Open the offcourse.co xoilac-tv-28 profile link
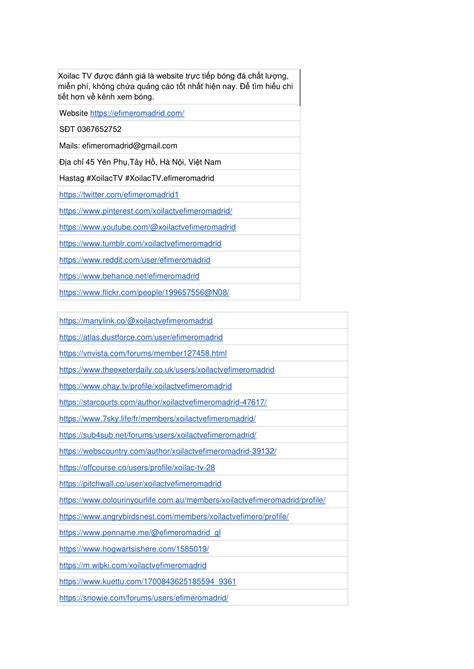This screenshot has width=474, height=669. [x=137, y=468]
